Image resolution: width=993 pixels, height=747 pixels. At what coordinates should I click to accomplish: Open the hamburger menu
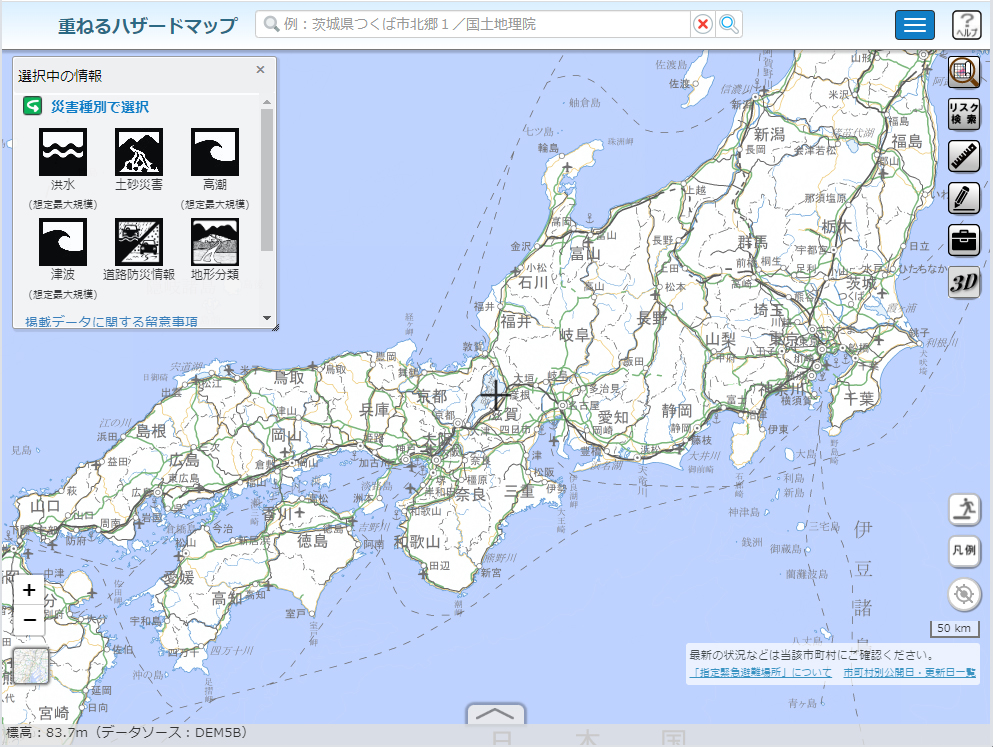[x=914, y=25]
